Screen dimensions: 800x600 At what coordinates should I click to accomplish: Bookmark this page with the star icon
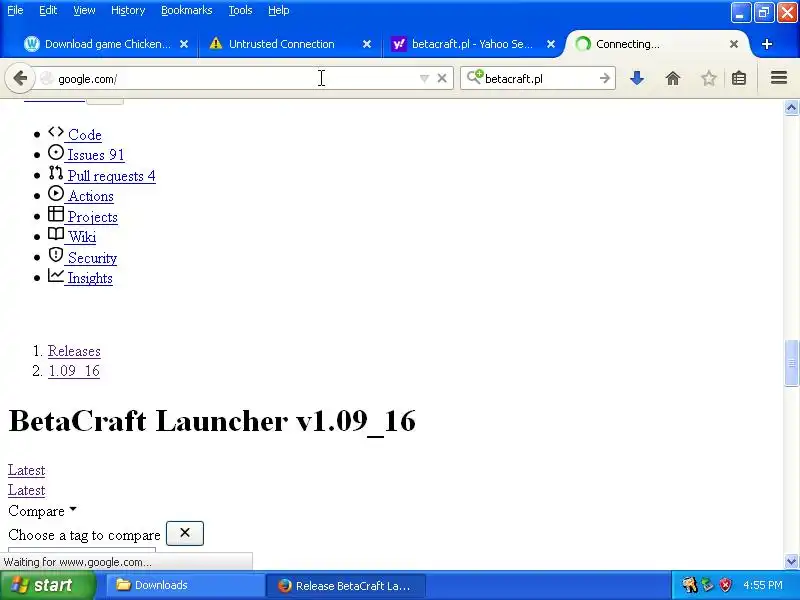coord(708,79)
